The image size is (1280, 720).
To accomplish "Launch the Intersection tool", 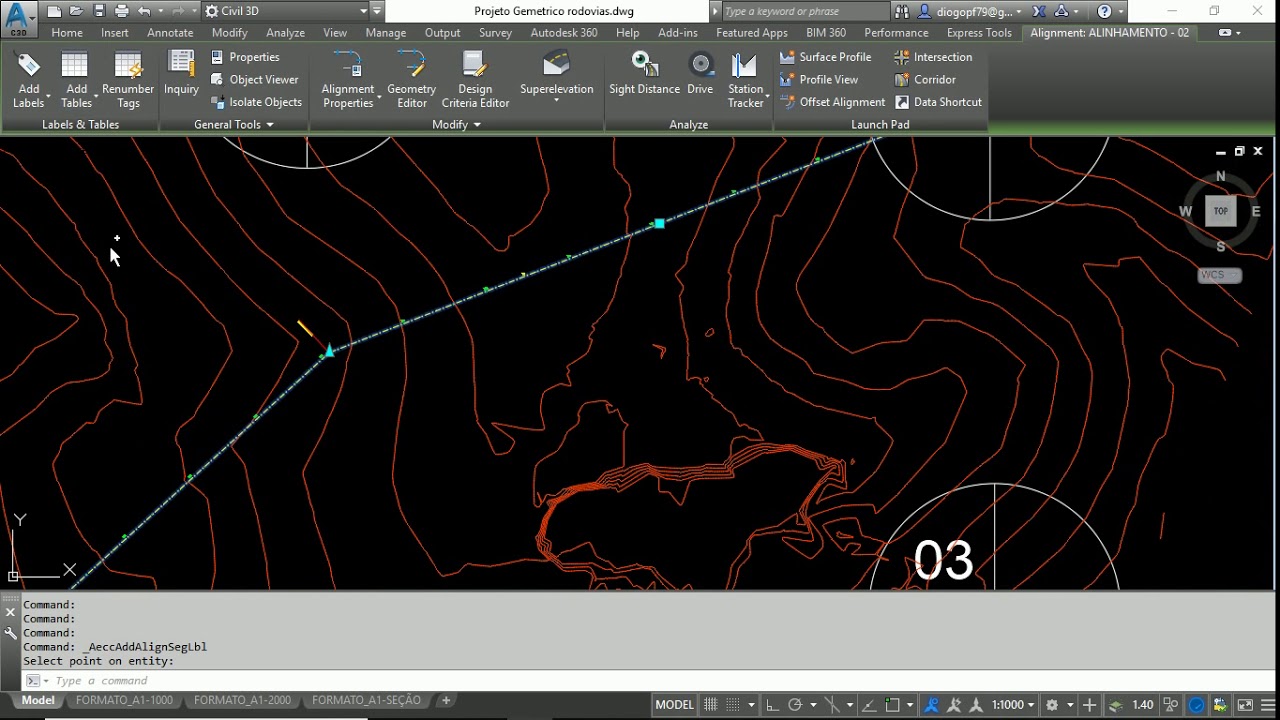I will pos(933,57).
